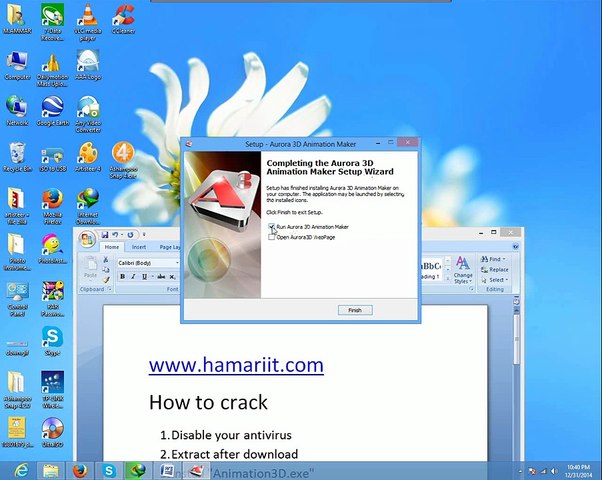Image resolution: width=602 pixels, height=480 pixels.
Task: Open UltraISO desktop shortcut
Action: coord(53,433)
